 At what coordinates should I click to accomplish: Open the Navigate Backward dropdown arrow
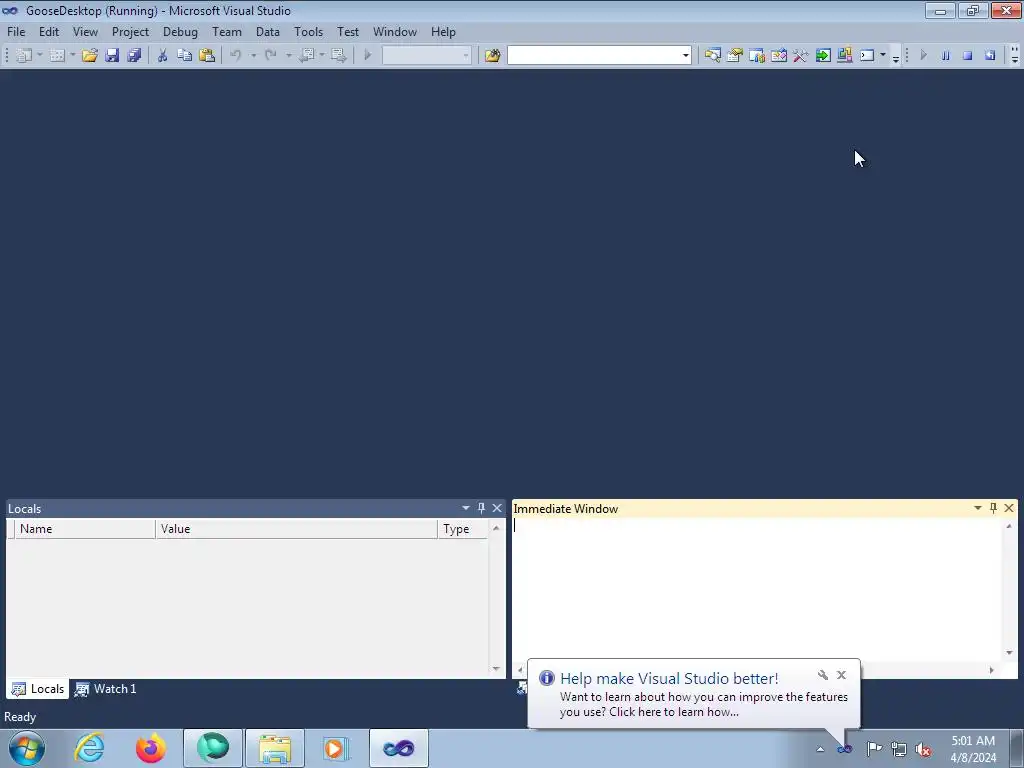point(322,56)
